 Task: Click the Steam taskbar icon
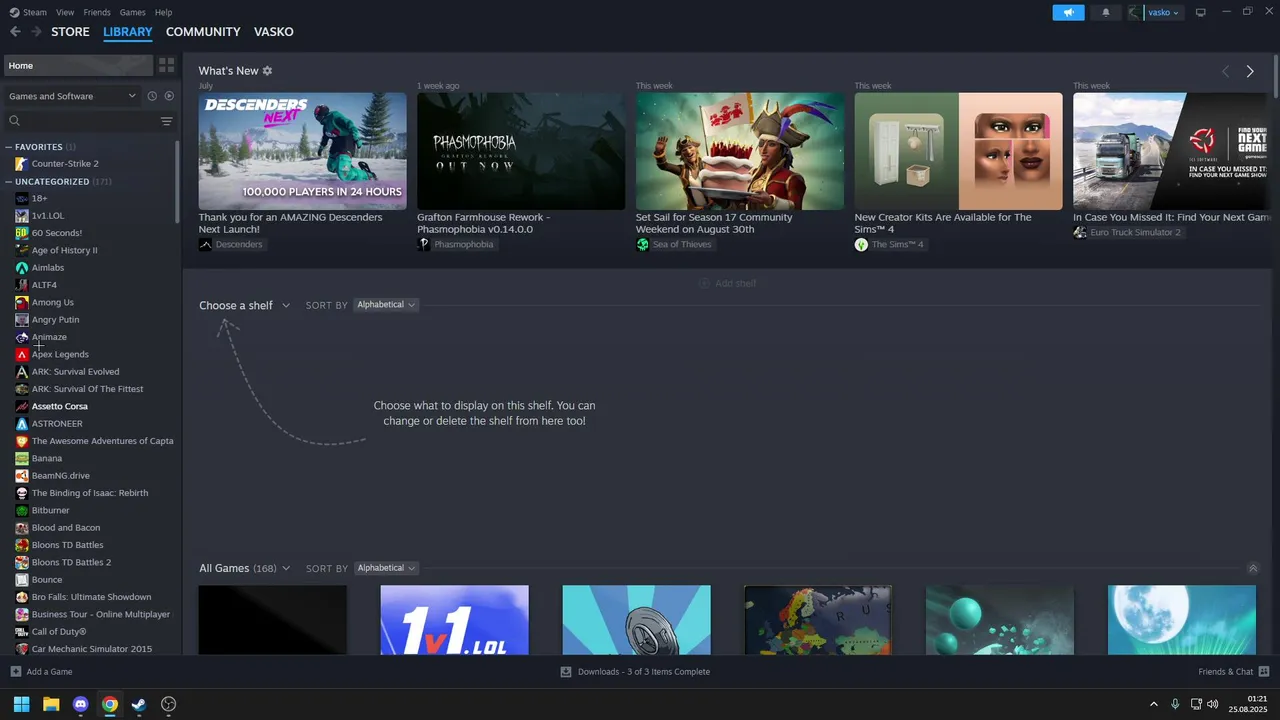click(x=139, y=704)
